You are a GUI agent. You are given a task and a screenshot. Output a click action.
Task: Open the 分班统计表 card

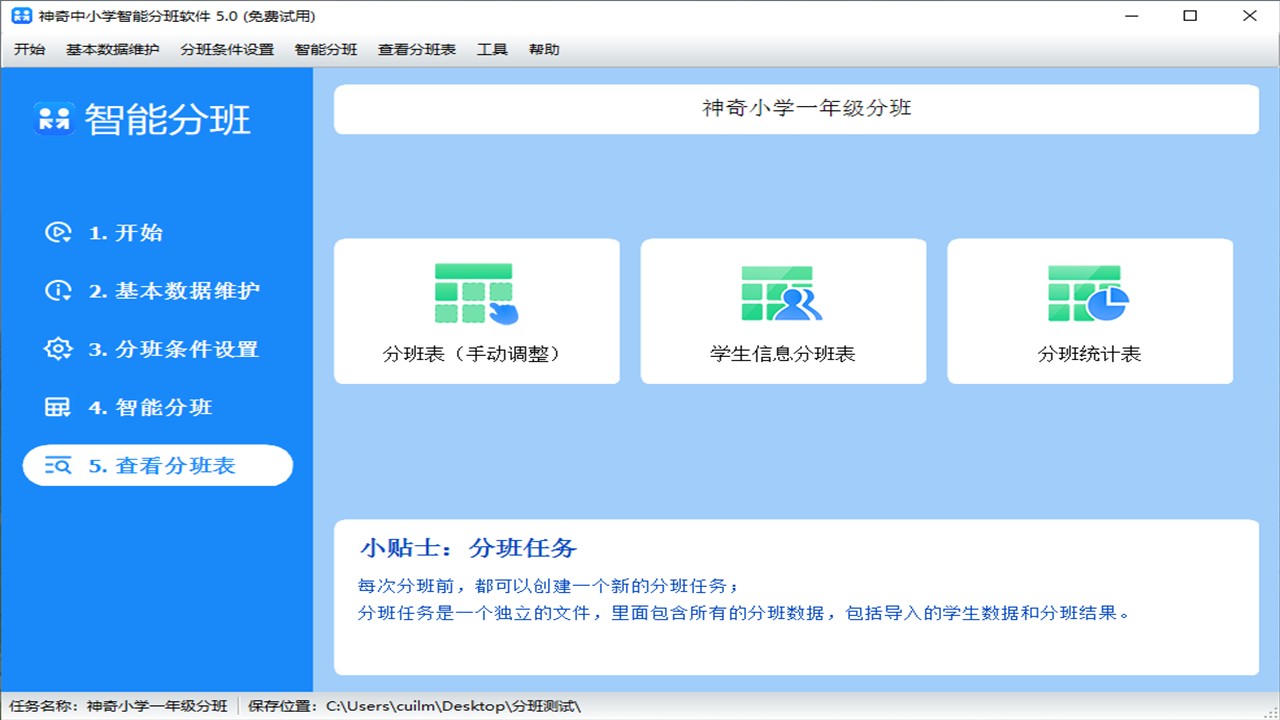[1090, 310]
